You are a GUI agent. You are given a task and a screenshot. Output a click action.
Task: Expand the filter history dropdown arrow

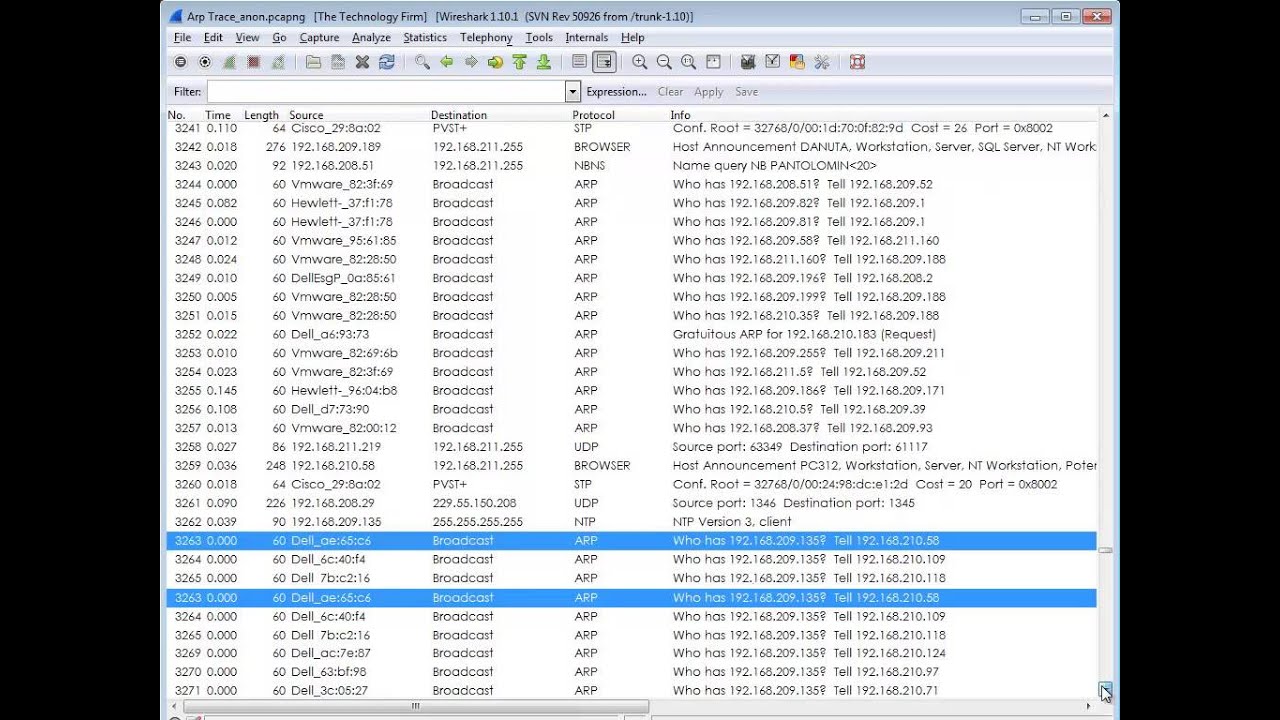pos(573,91)
